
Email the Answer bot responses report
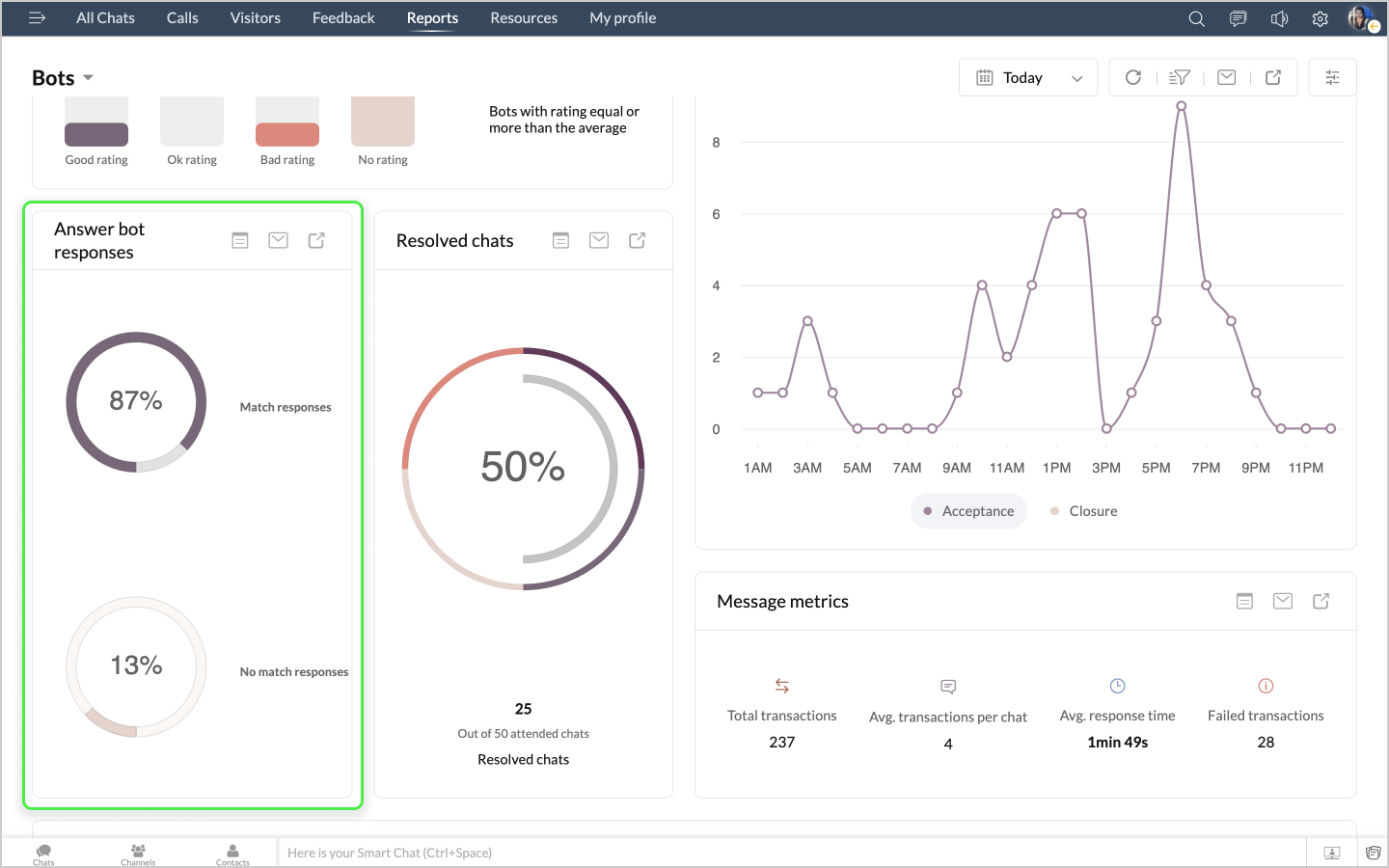point(278,240)
